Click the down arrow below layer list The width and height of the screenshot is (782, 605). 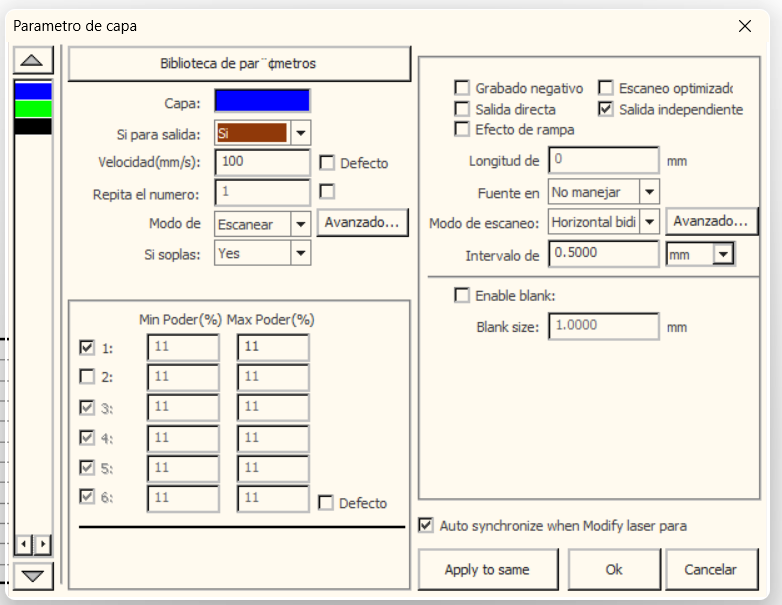pos(33,575)
